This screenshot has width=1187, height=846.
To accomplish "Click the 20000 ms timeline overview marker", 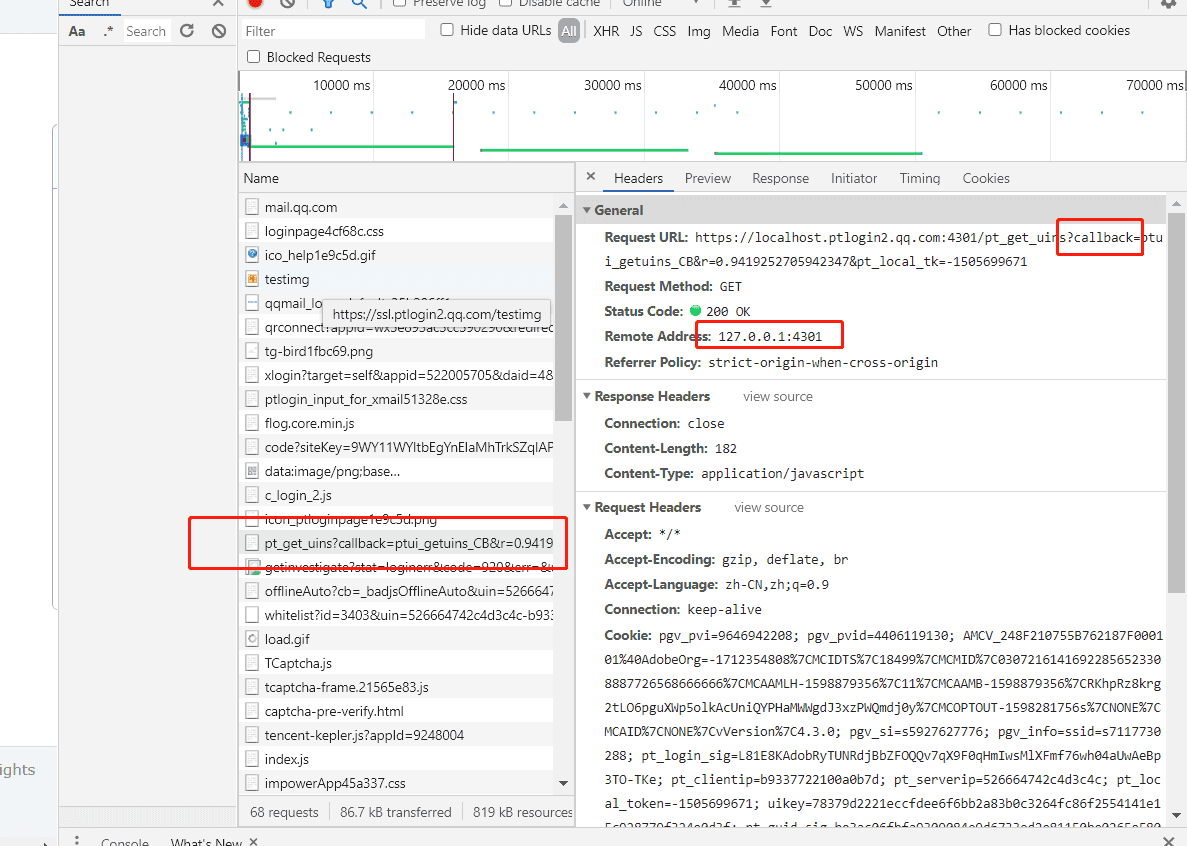I will click(x=476, y=85).
